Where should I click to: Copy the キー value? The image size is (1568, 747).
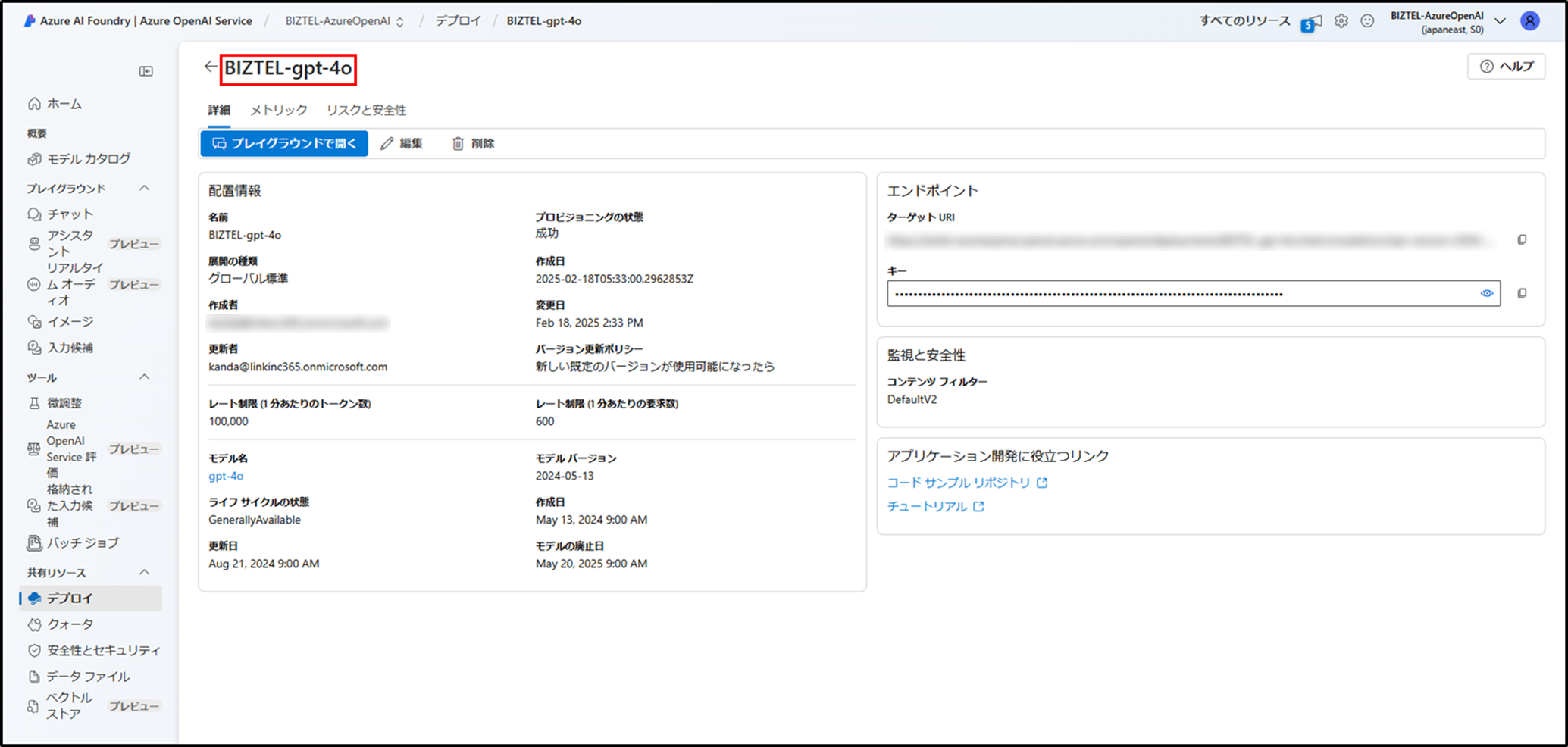coord(1522,293)
